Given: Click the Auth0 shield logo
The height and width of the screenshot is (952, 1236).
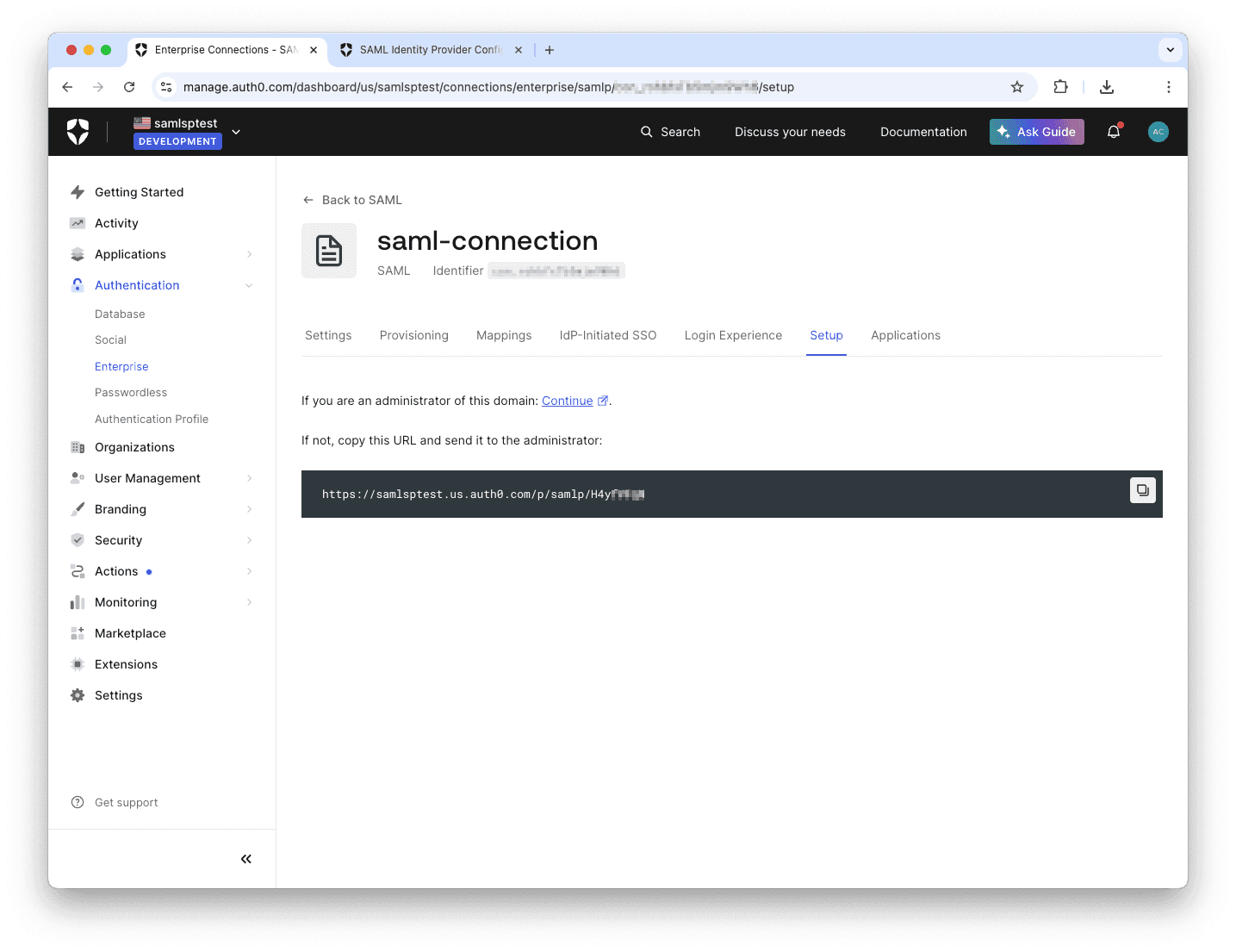Looking at the screenshot, I should (x=78, y=132).
